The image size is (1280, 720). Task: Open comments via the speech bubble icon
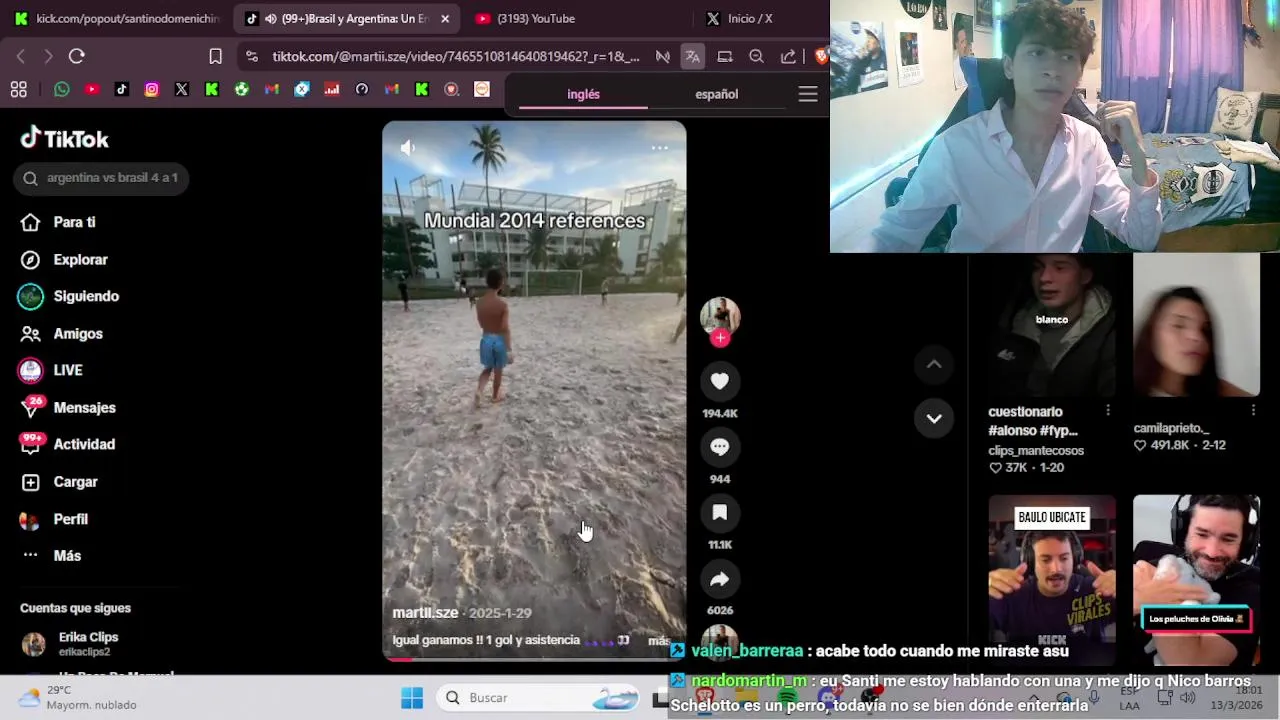pyautogui.click(x=720, y=447)
